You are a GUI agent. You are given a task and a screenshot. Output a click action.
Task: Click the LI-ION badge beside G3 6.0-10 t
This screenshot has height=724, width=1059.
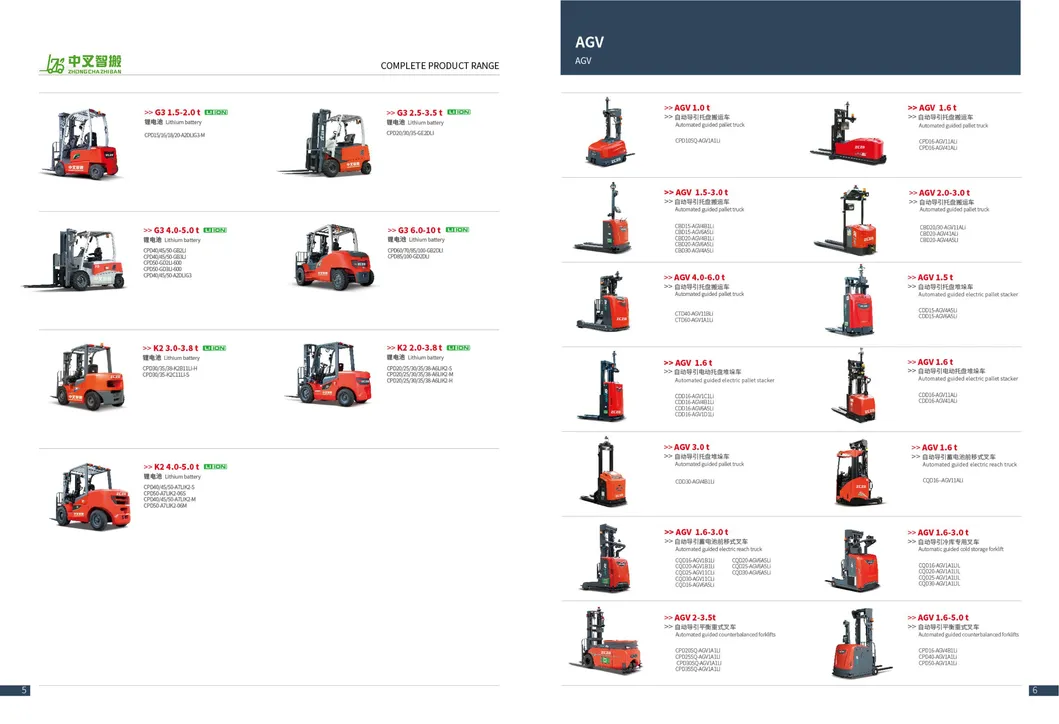[x=459, y=229]
